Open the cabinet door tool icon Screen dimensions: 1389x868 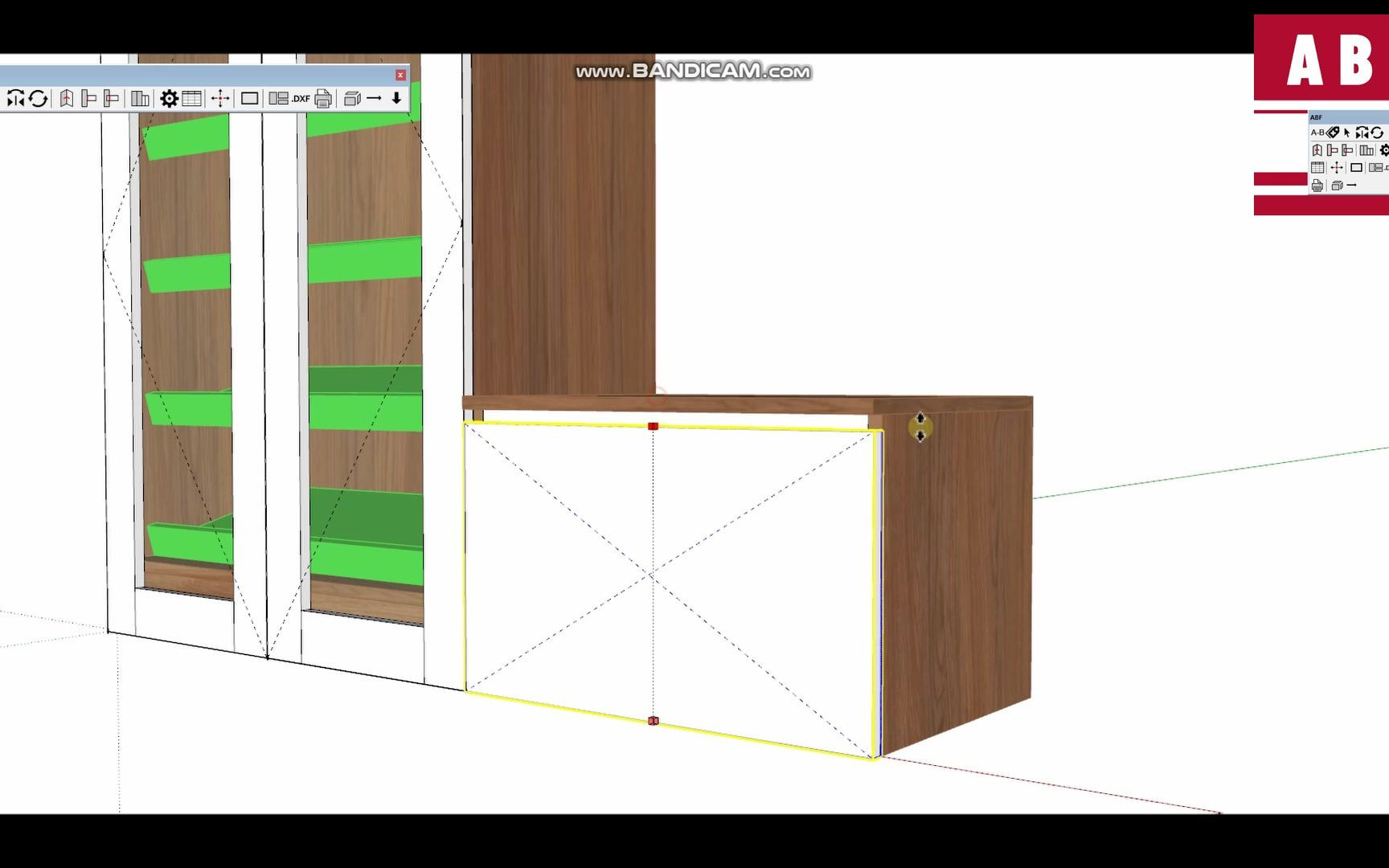pos(67,99)
